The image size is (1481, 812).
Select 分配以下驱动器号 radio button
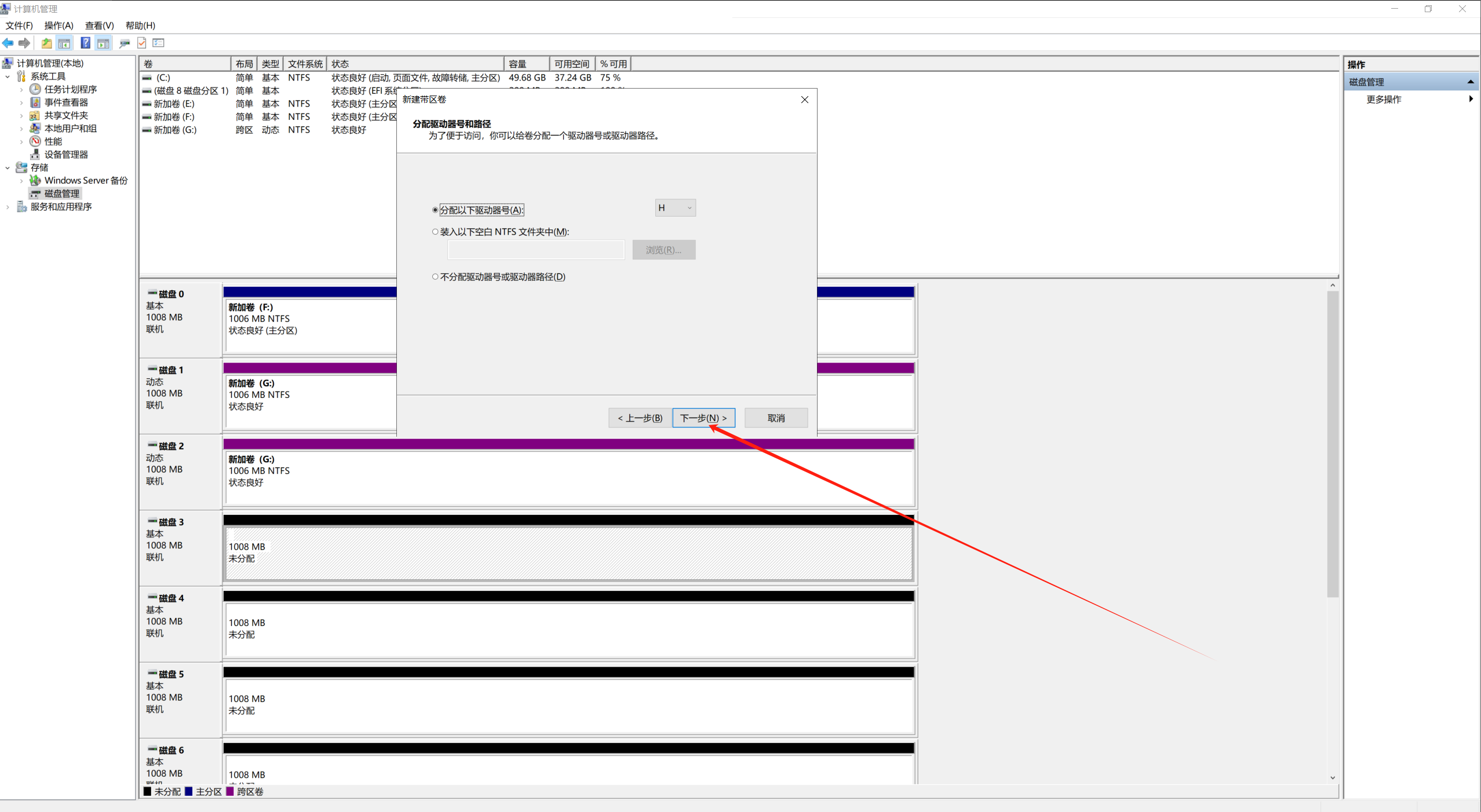435,210
